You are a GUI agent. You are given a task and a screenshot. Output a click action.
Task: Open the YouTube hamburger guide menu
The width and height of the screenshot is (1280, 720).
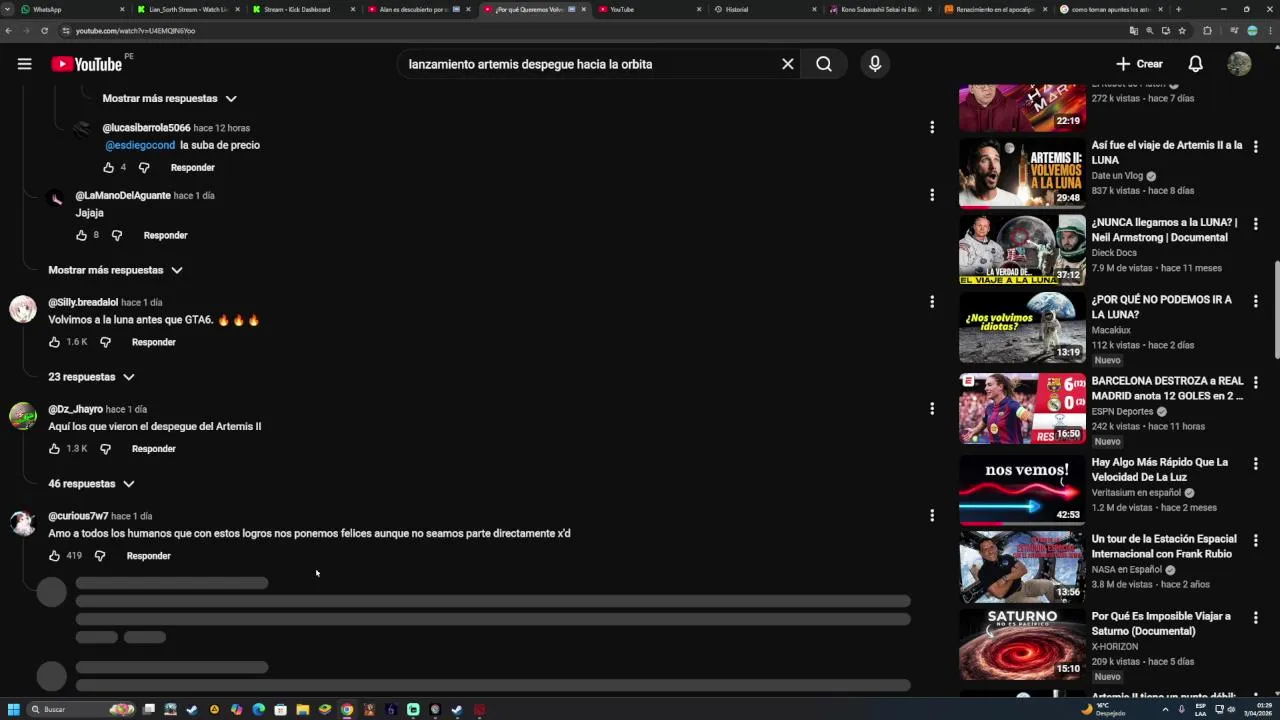click(24, 64)
